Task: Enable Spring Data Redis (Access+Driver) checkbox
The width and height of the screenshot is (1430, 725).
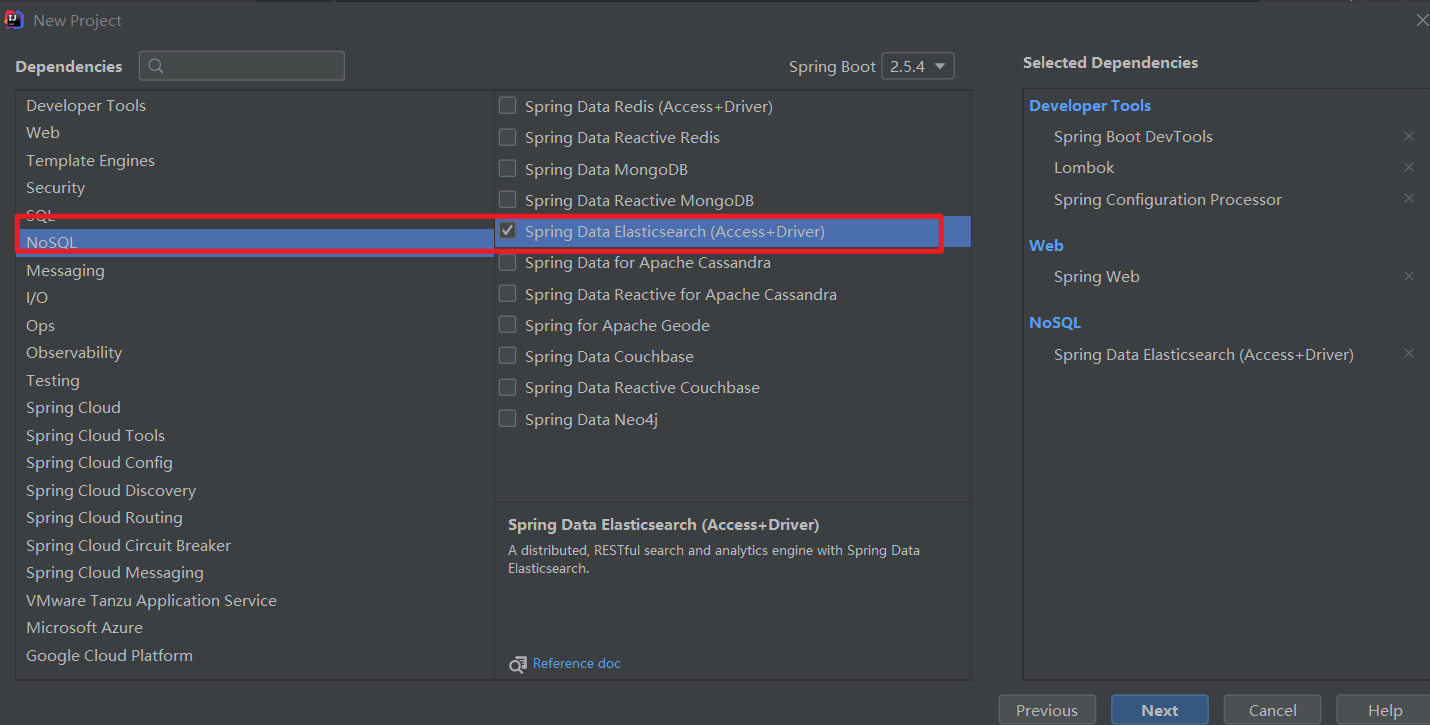Action: pyautogui.click(x=508, y=106)
